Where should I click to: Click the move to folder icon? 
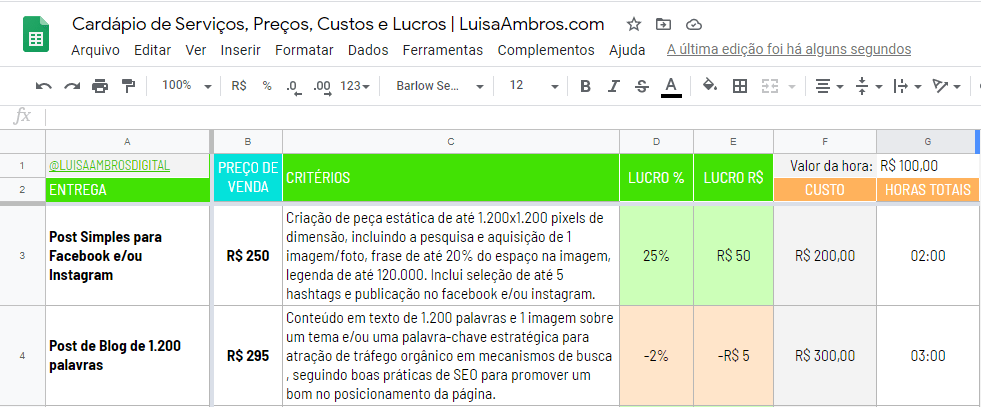[x=663, y=24]
